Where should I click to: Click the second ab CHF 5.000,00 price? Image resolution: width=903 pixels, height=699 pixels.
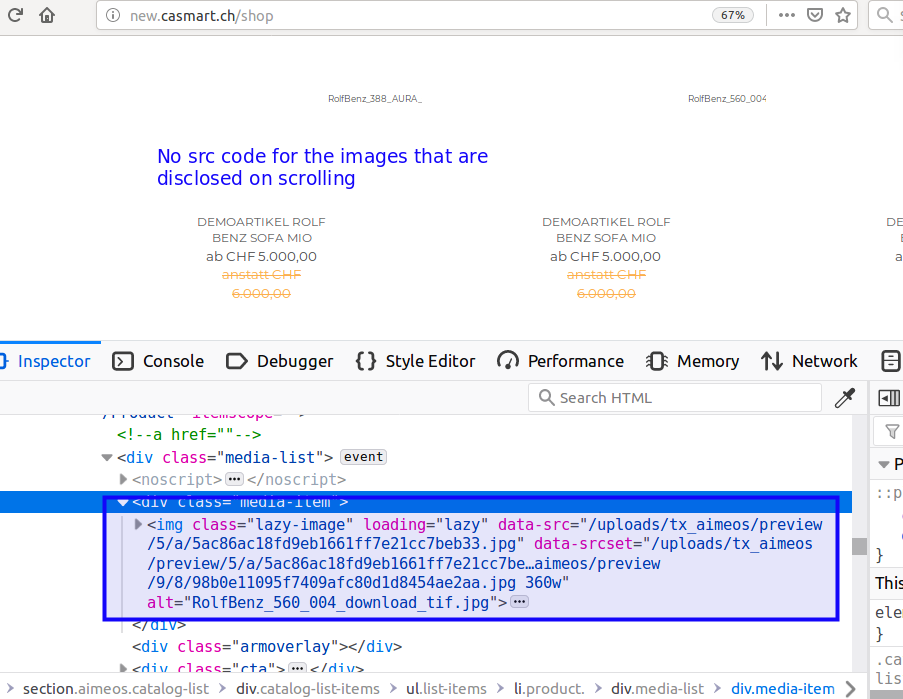click(605, 256)
